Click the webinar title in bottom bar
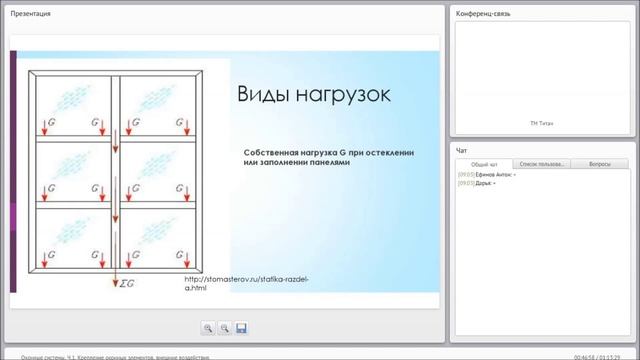This screenshot has width=640, height=360. coord(115,357)
